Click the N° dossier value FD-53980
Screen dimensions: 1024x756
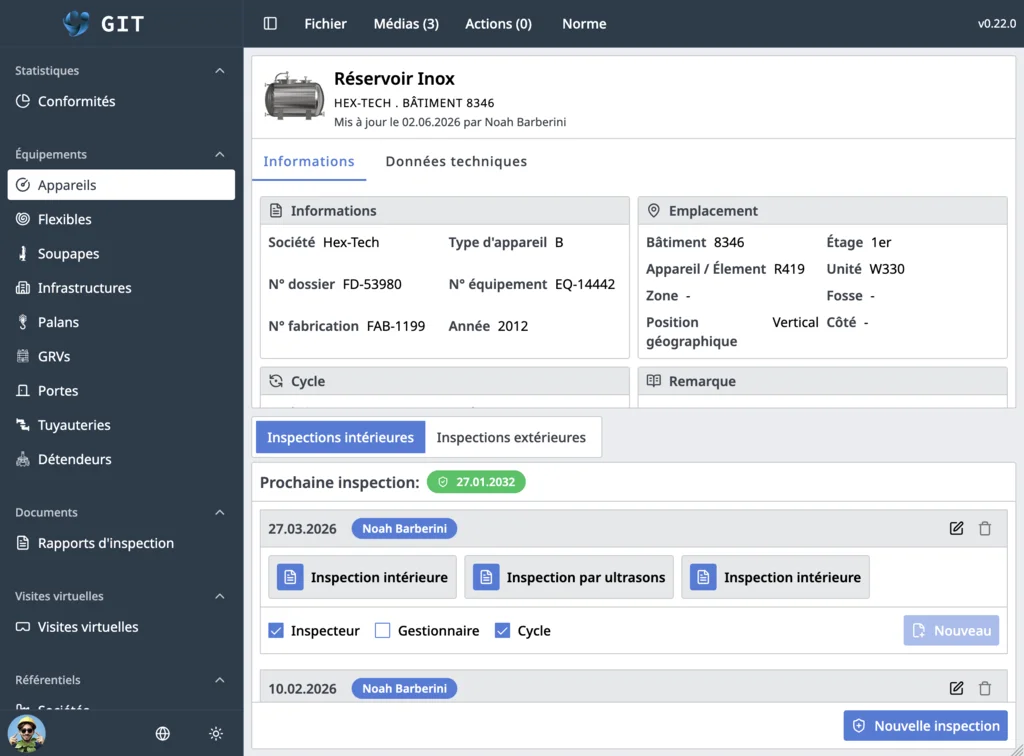tap(372, 284)
